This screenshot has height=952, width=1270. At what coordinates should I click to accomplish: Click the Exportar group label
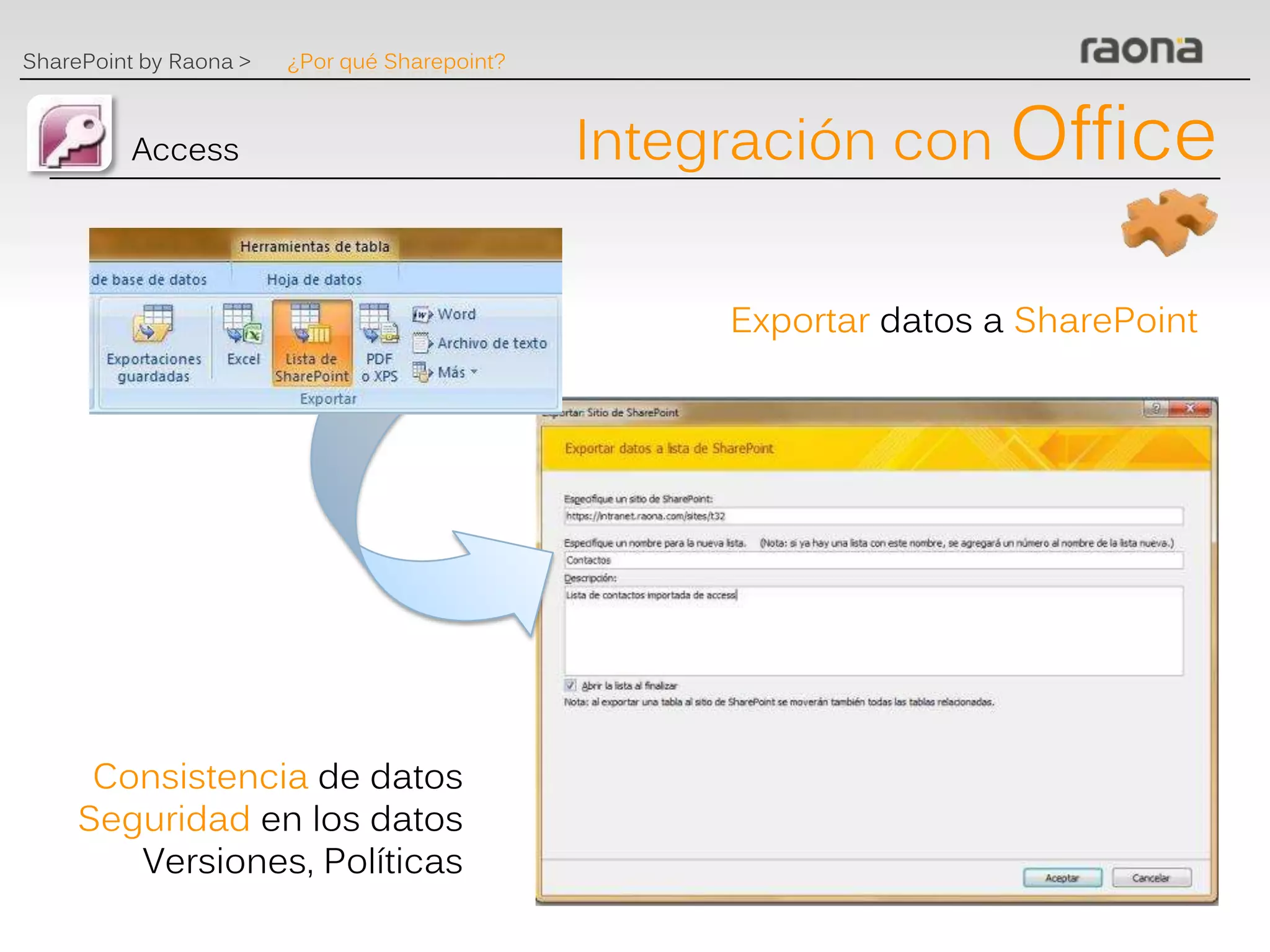click(x=328, y=399)
